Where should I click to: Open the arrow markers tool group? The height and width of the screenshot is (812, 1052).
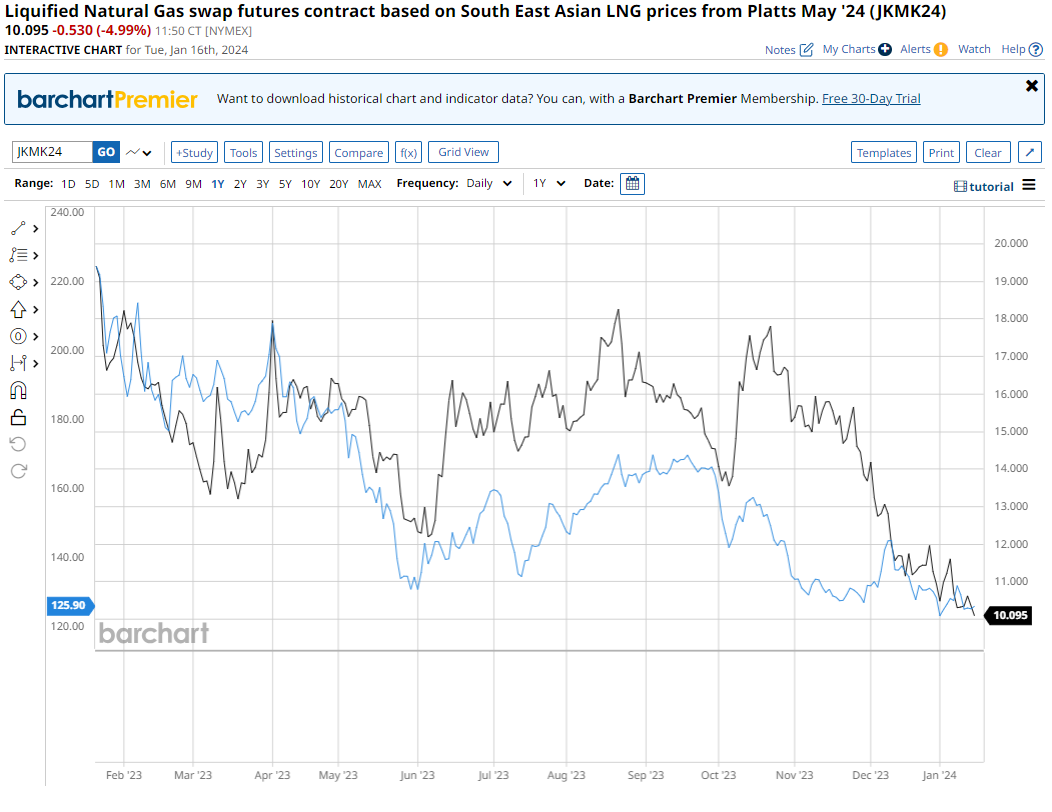(x=24, y=309)
